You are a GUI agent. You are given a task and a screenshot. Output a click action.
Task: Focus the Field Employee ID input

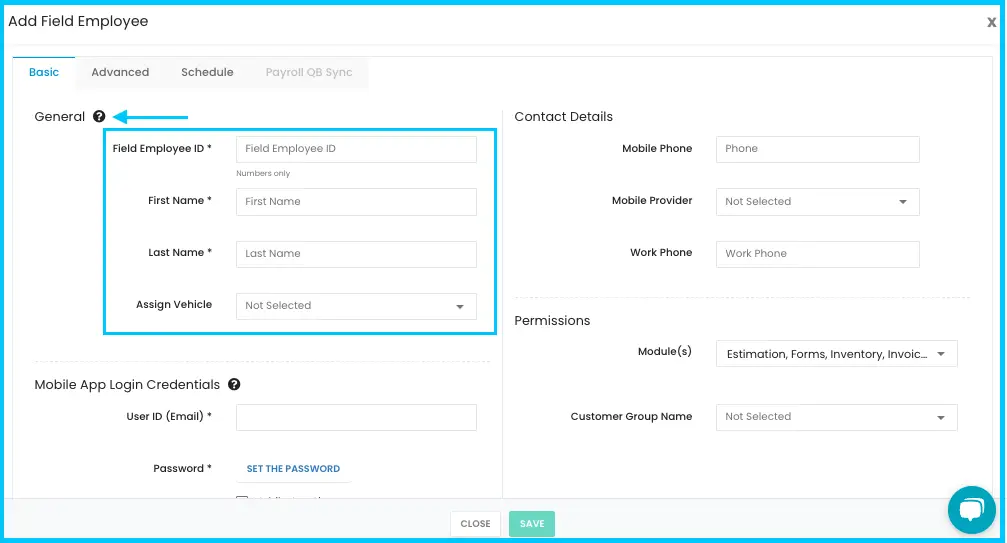pos(356,149)
